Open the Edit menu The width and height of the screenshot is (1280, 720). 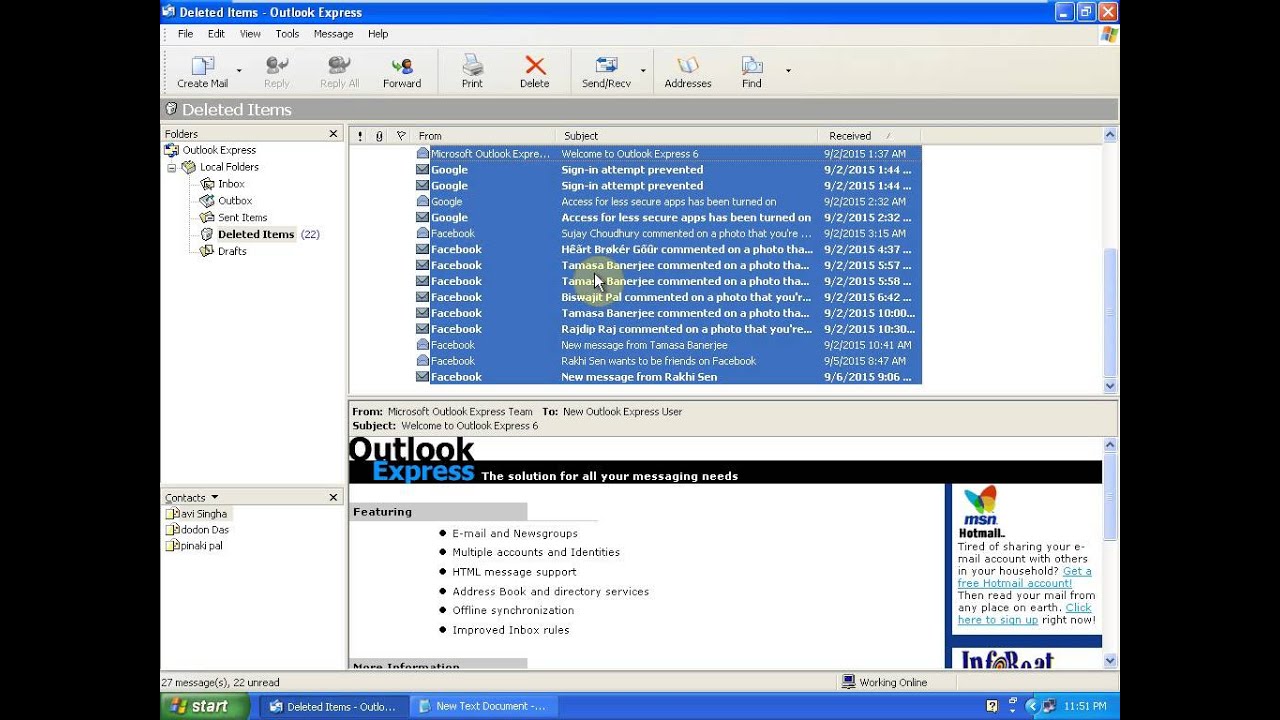point(216,34)
